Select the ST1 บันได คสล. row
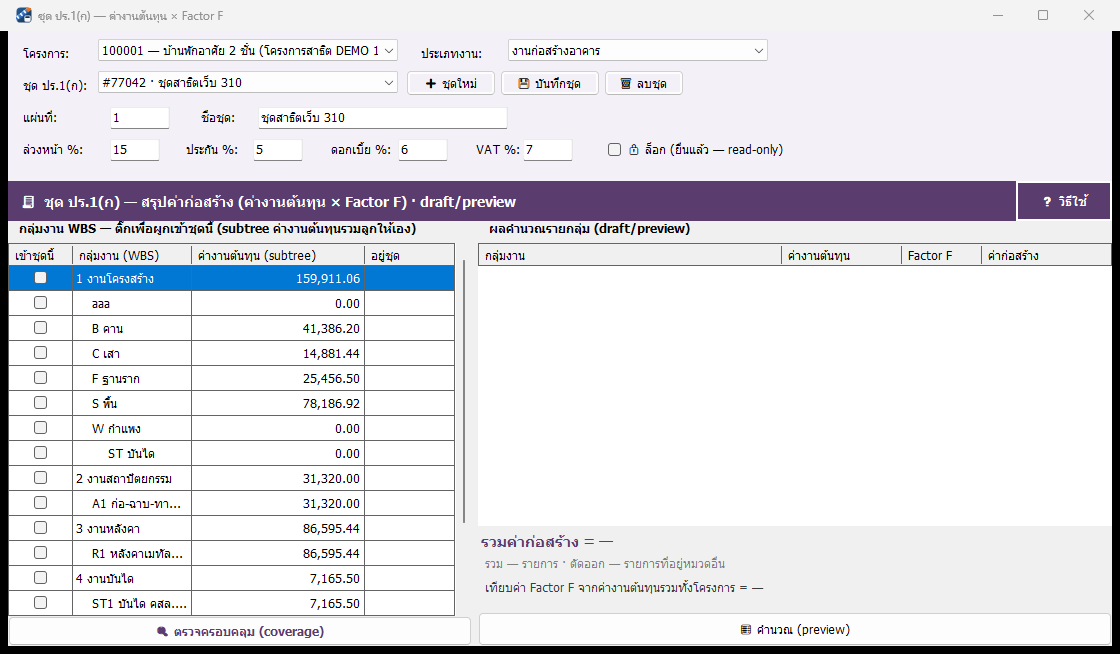1120x654 pixels. click(231, 603)
